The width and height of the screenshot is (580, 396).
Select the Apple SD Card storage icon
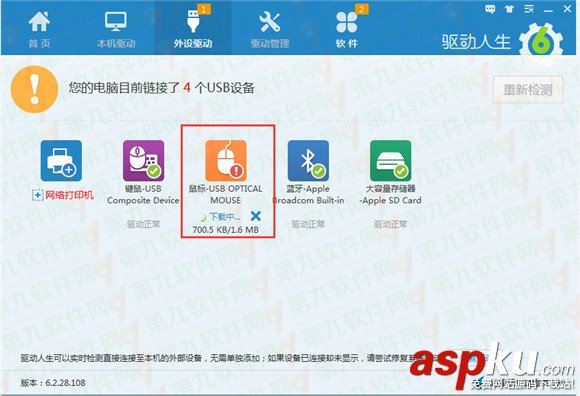(x=391, y=160)
